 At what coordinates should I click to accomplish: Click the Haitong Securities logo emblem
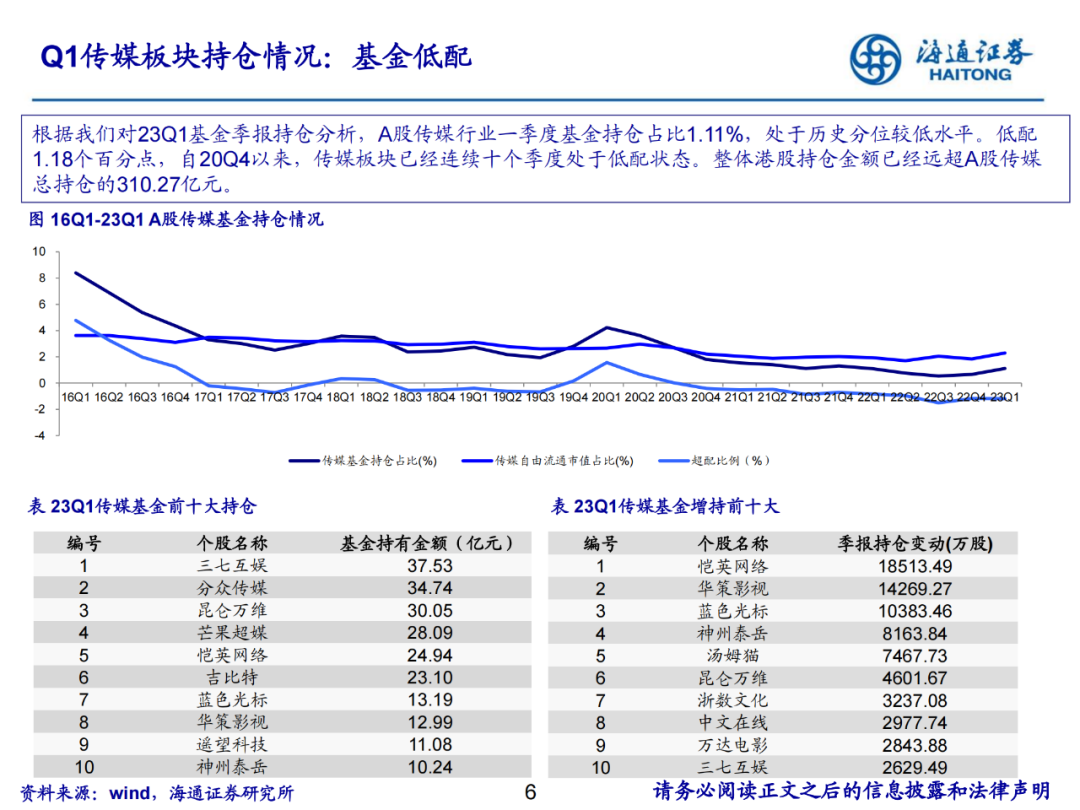tap(875, 59)
